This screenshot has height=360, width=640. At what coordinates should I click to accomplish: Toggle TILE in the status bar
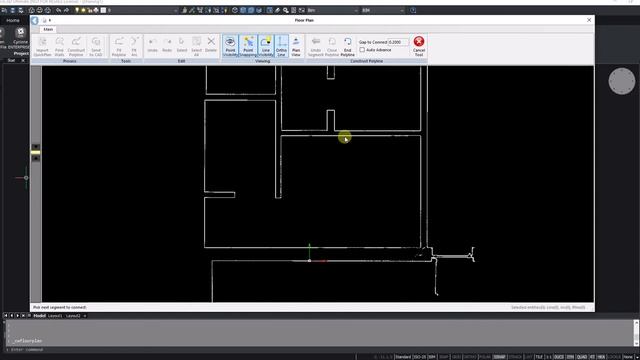[539, 357]
